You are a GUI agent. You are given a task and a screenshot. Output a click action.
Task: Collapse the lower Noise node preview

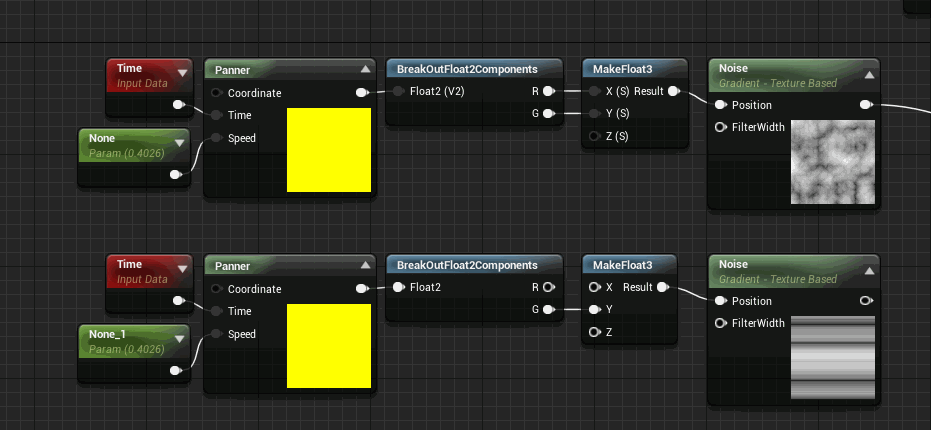pyautogui.click(x=869, y=271)
